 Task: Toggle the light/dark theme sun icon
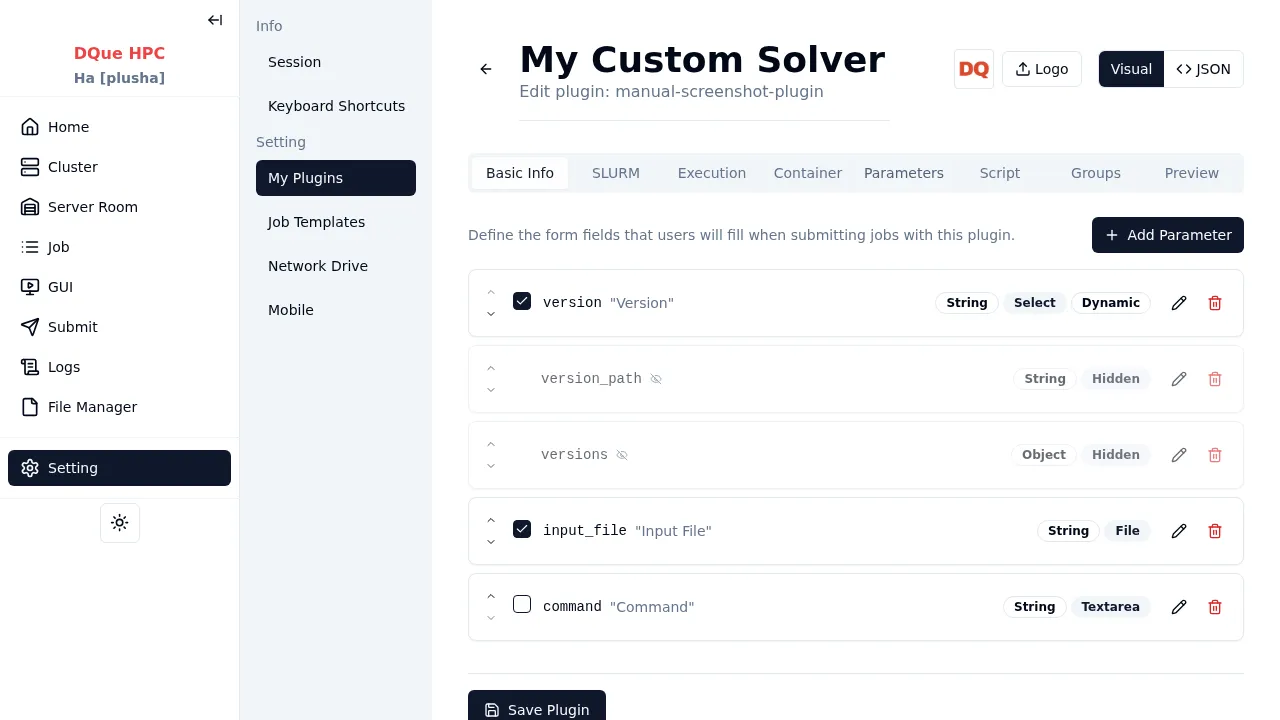pos(120,523)
